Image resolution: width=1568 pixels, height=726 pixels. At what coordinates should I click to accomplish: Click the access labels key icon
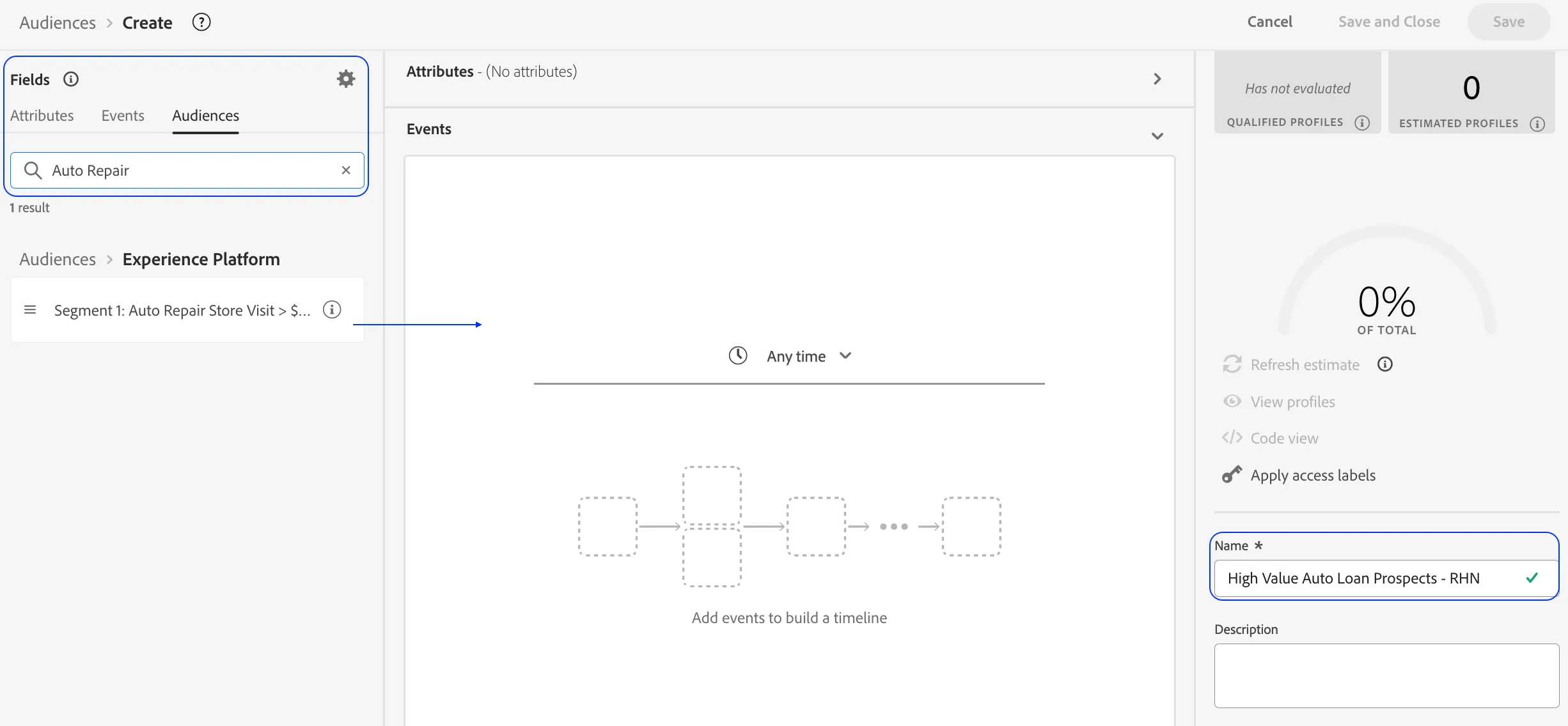[1232, 474]
